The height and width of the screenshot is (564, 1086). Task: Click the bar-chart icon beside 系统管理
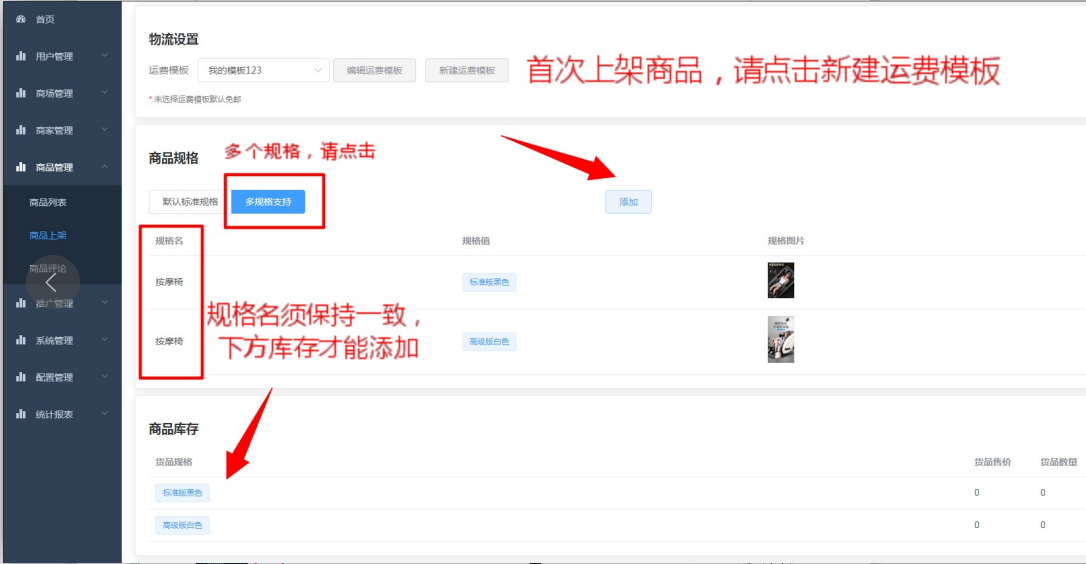(x=21, y=340)
